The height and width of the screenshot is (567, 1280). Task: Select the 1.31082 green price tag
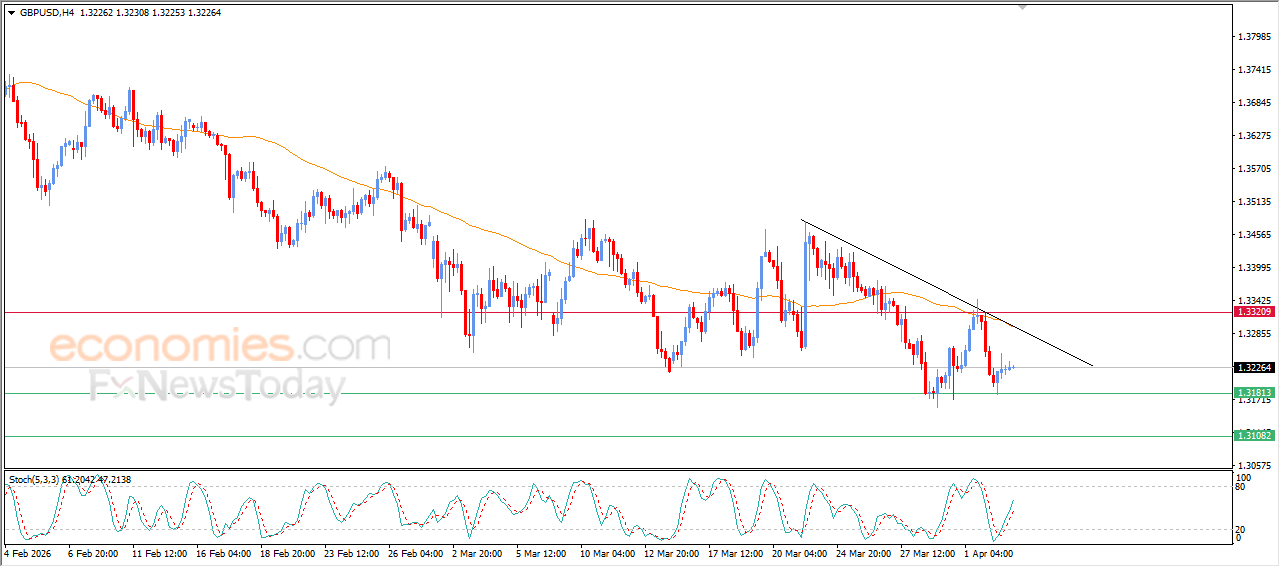(1254, 435)
